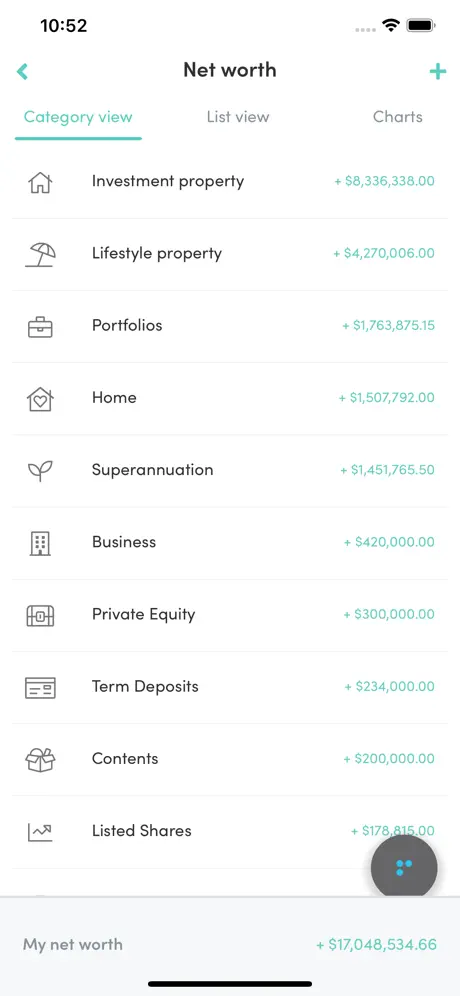Tap the Contents open box icon
460x996 pixels.
click(40, 760)
